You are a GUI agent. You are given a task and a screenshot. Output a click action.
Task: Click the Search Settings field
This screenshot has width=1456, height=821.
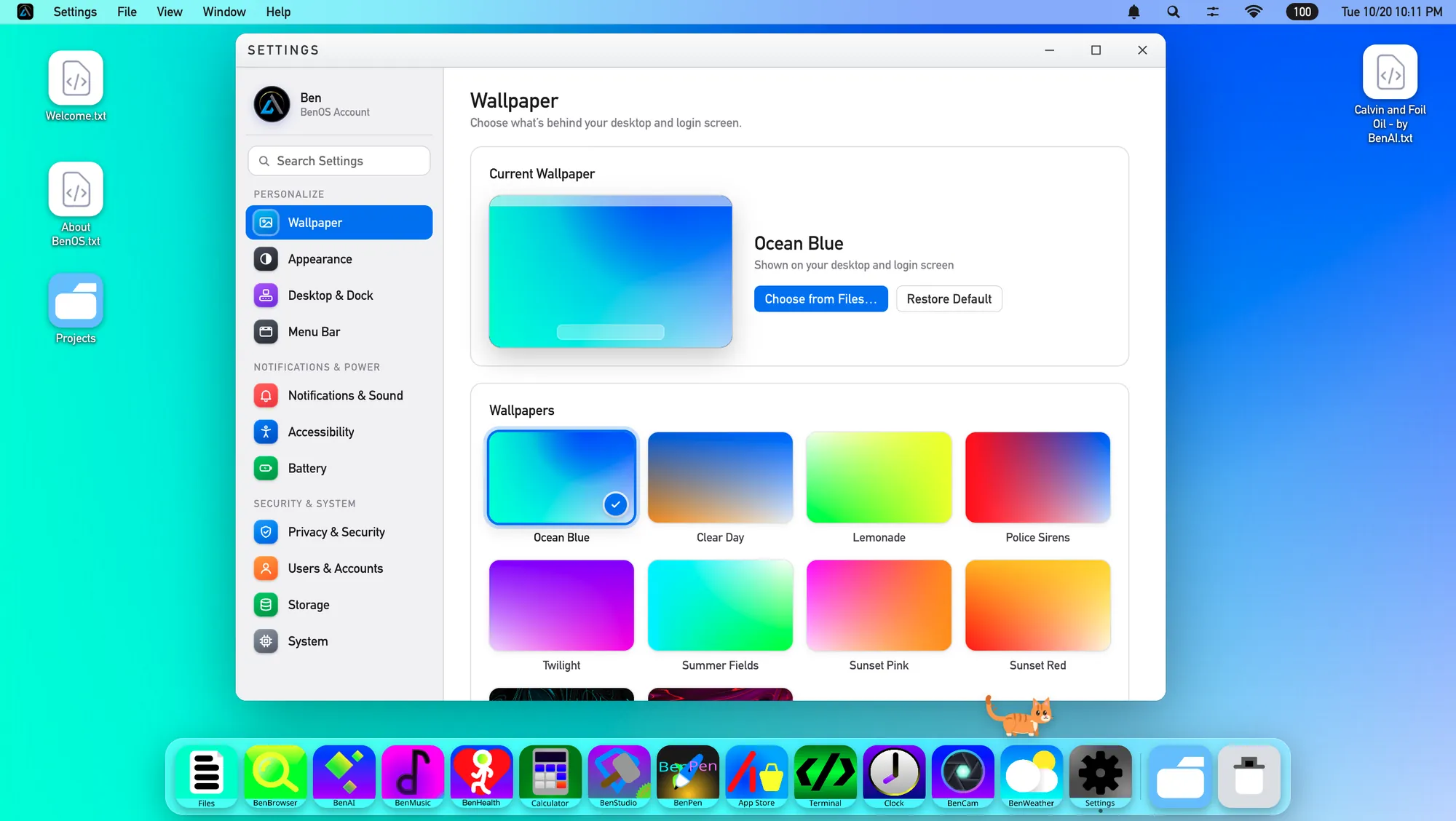(x=339, y=161)
